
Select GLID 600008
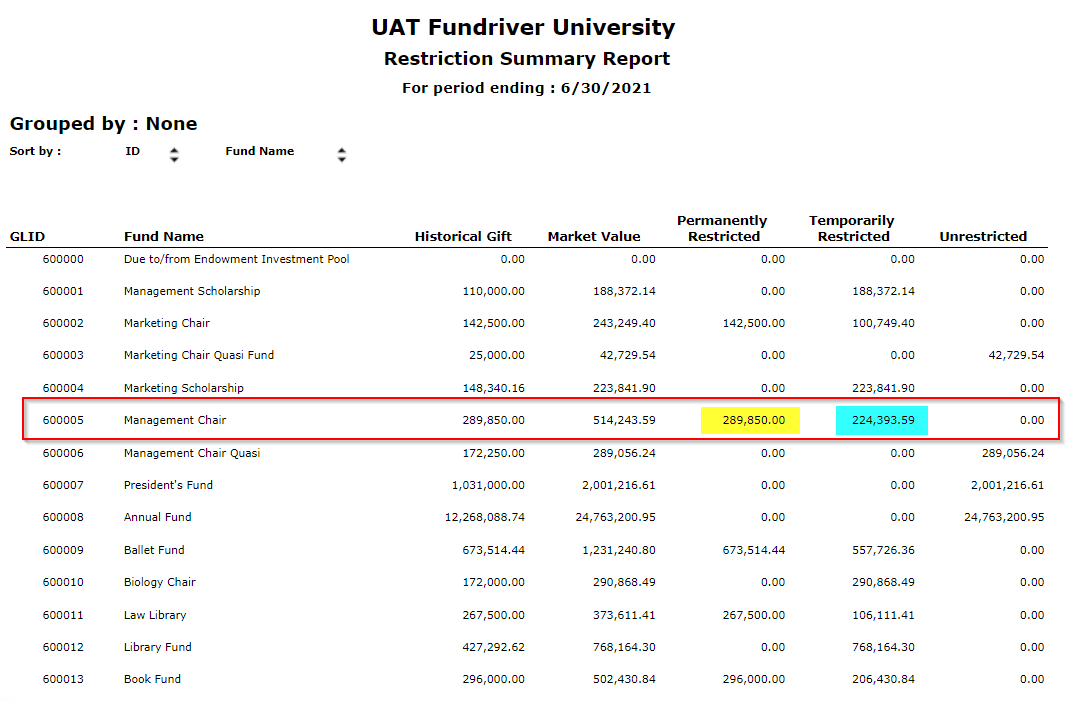(63, 517)
